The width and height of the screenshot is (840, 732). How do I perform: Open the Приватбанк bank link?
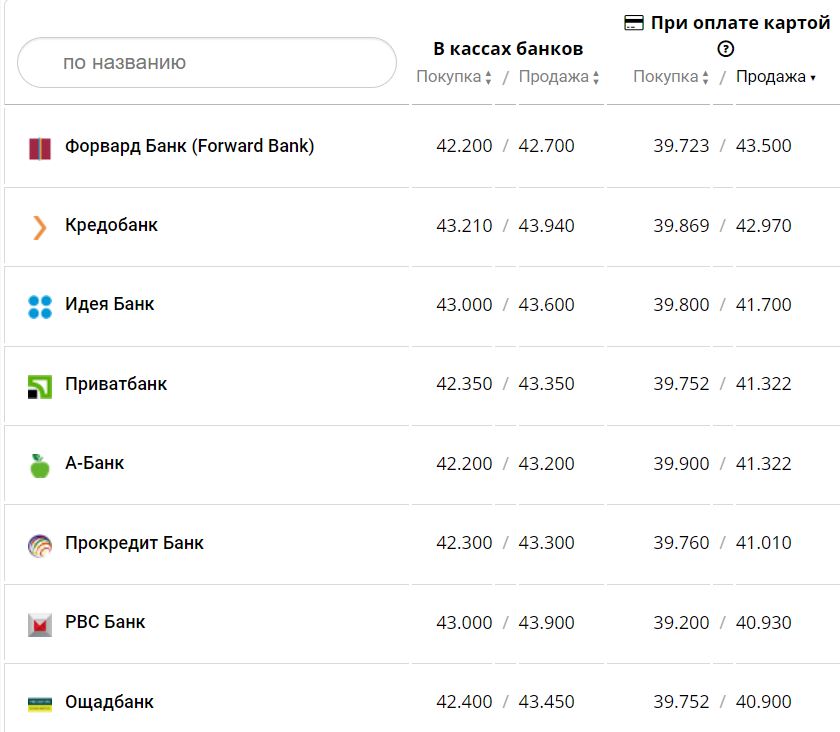(x=116, y=384)
